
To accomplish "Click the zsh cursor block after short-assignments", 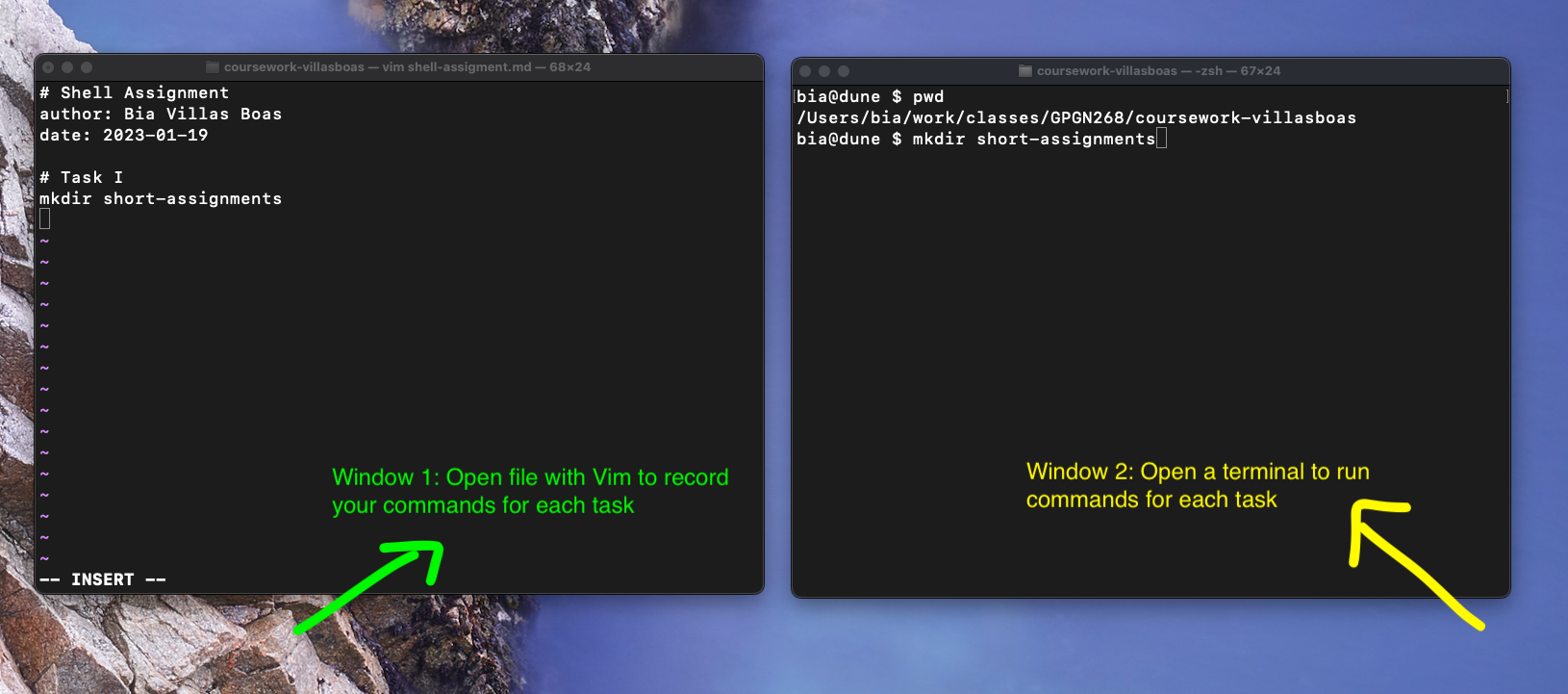I will point(1162,139).
